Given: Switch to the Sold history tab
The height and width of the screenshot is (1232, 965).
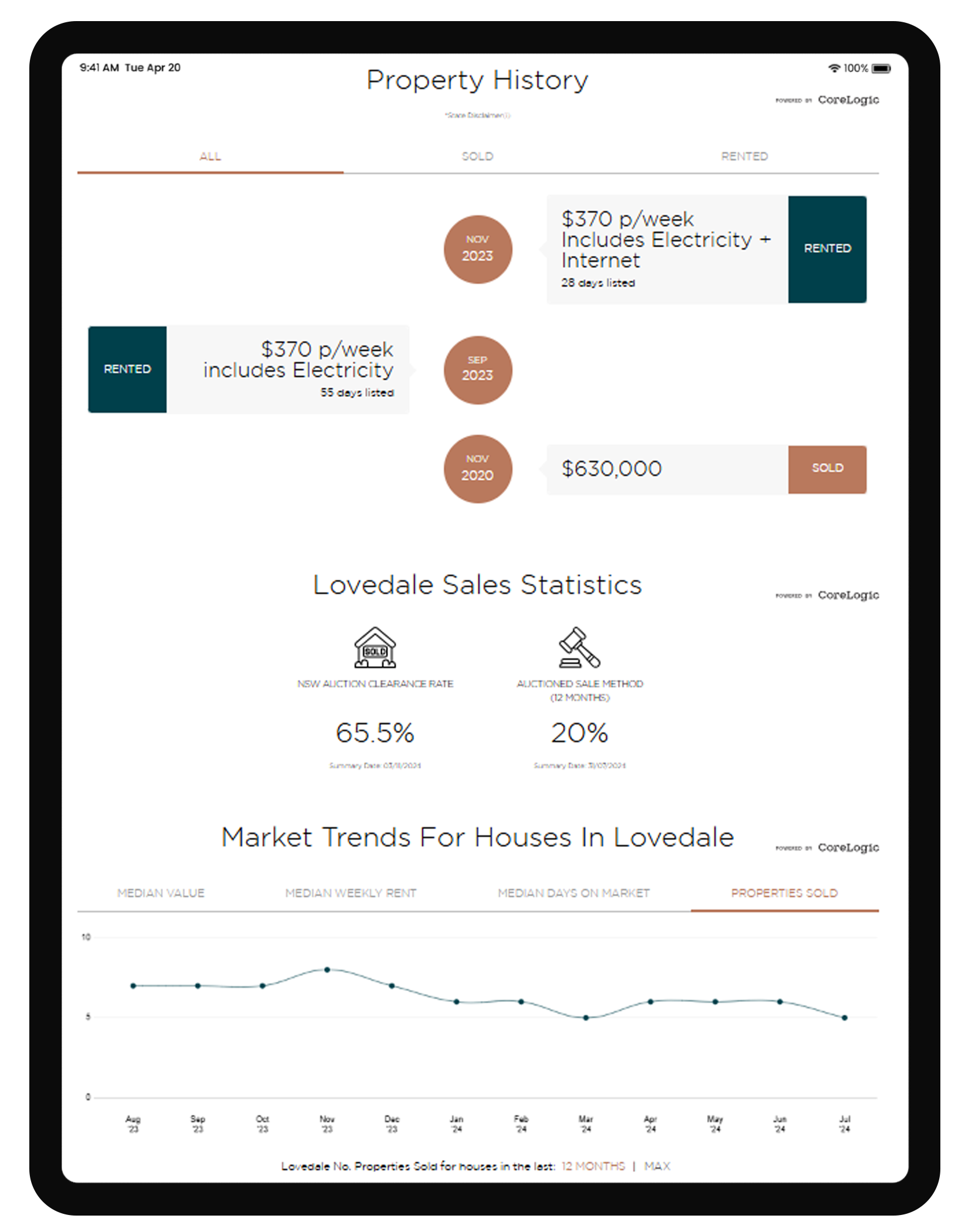Looking at the screenshot, I should click(477, 156).
